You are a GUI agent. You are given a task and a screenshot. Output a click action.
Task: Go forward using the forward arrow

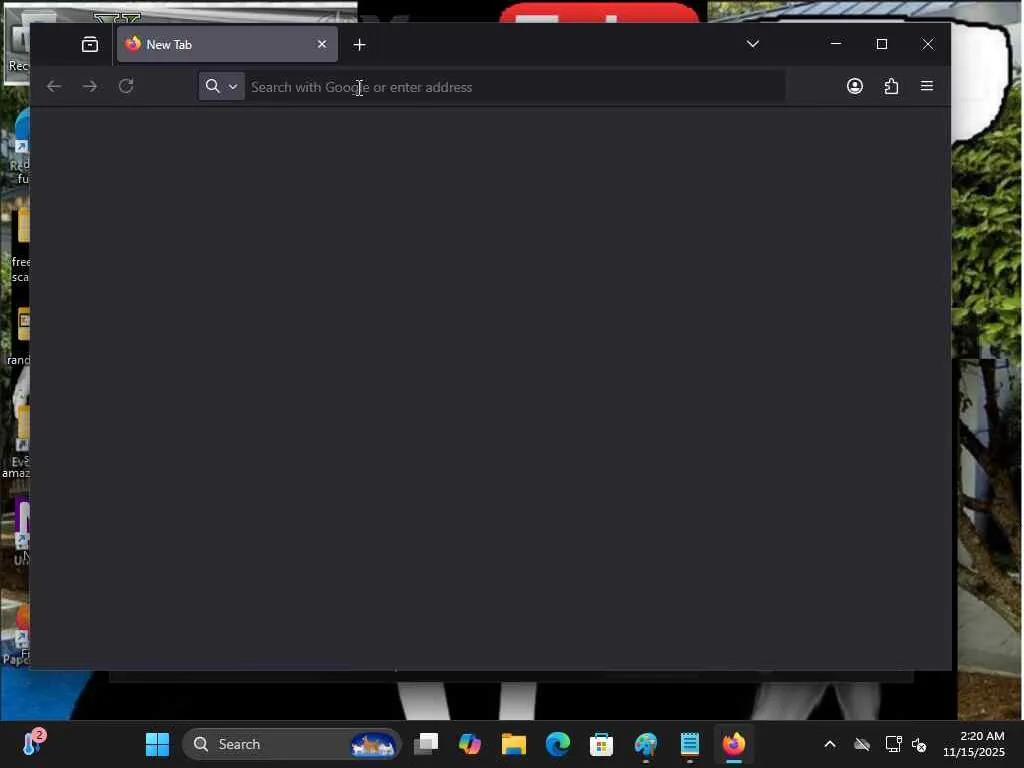[90, 86]
